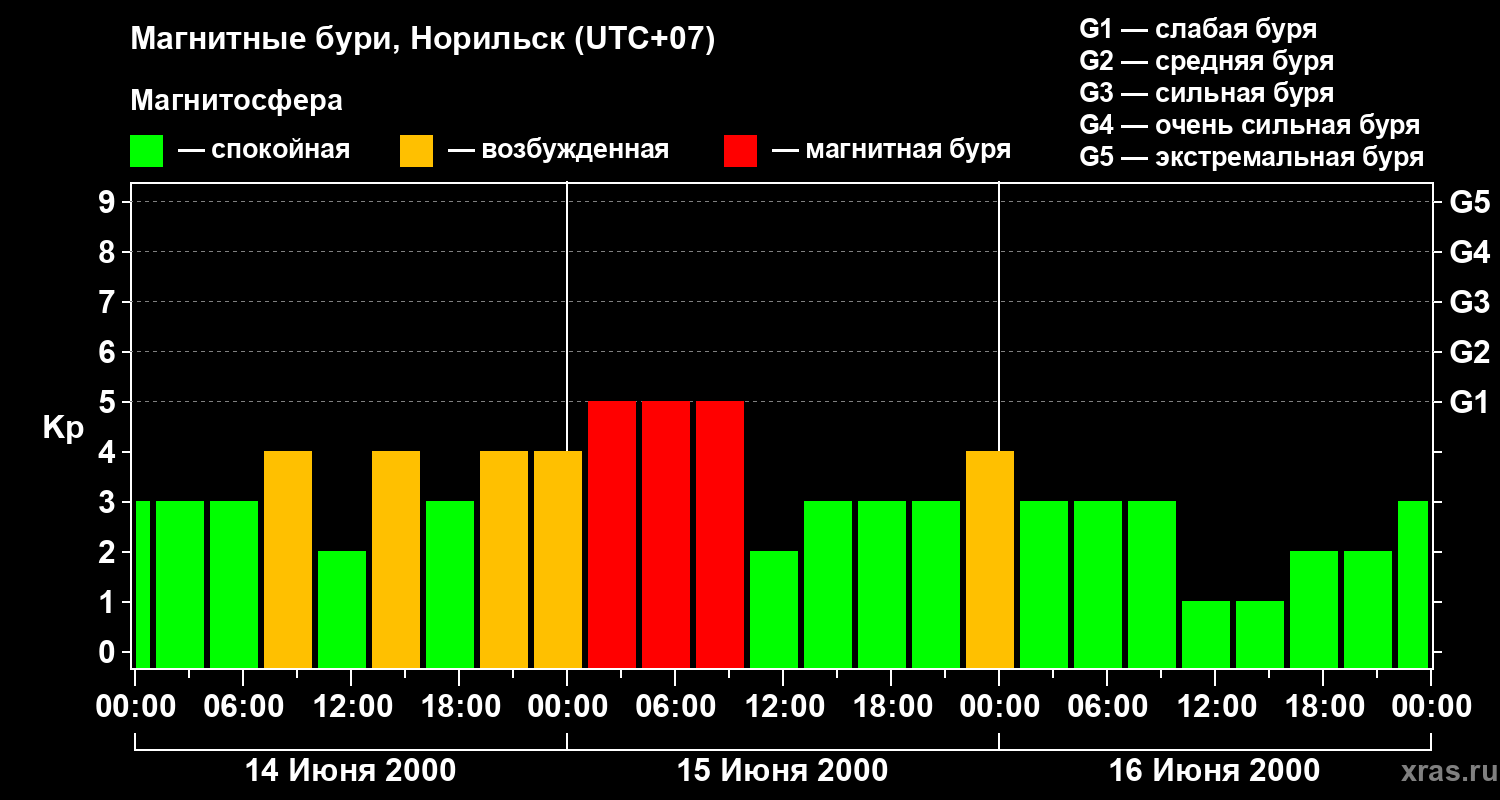1500x800 pixels.
Task: Click the narrow final Kp 3 bar on 16 June
Action: [x=1413, y=584]
